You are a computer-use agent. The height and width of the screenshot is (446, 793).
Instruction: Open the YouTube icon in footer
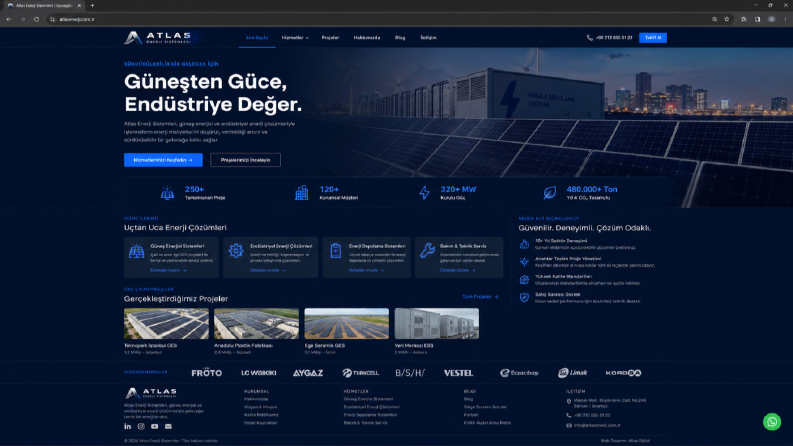click(x=154, y=426)
